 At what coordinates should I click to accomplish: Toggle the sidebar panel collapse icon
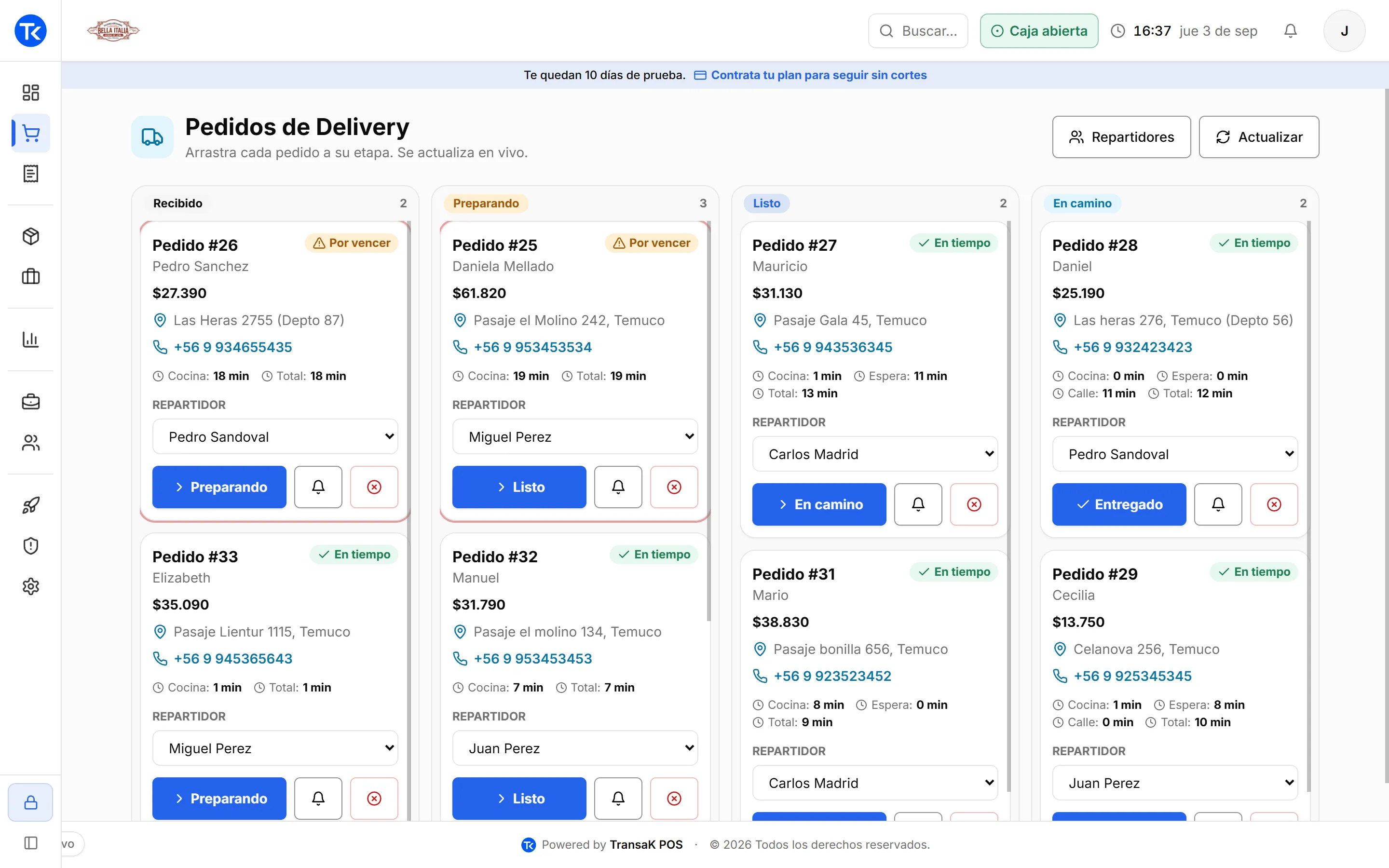click(30, 843)
